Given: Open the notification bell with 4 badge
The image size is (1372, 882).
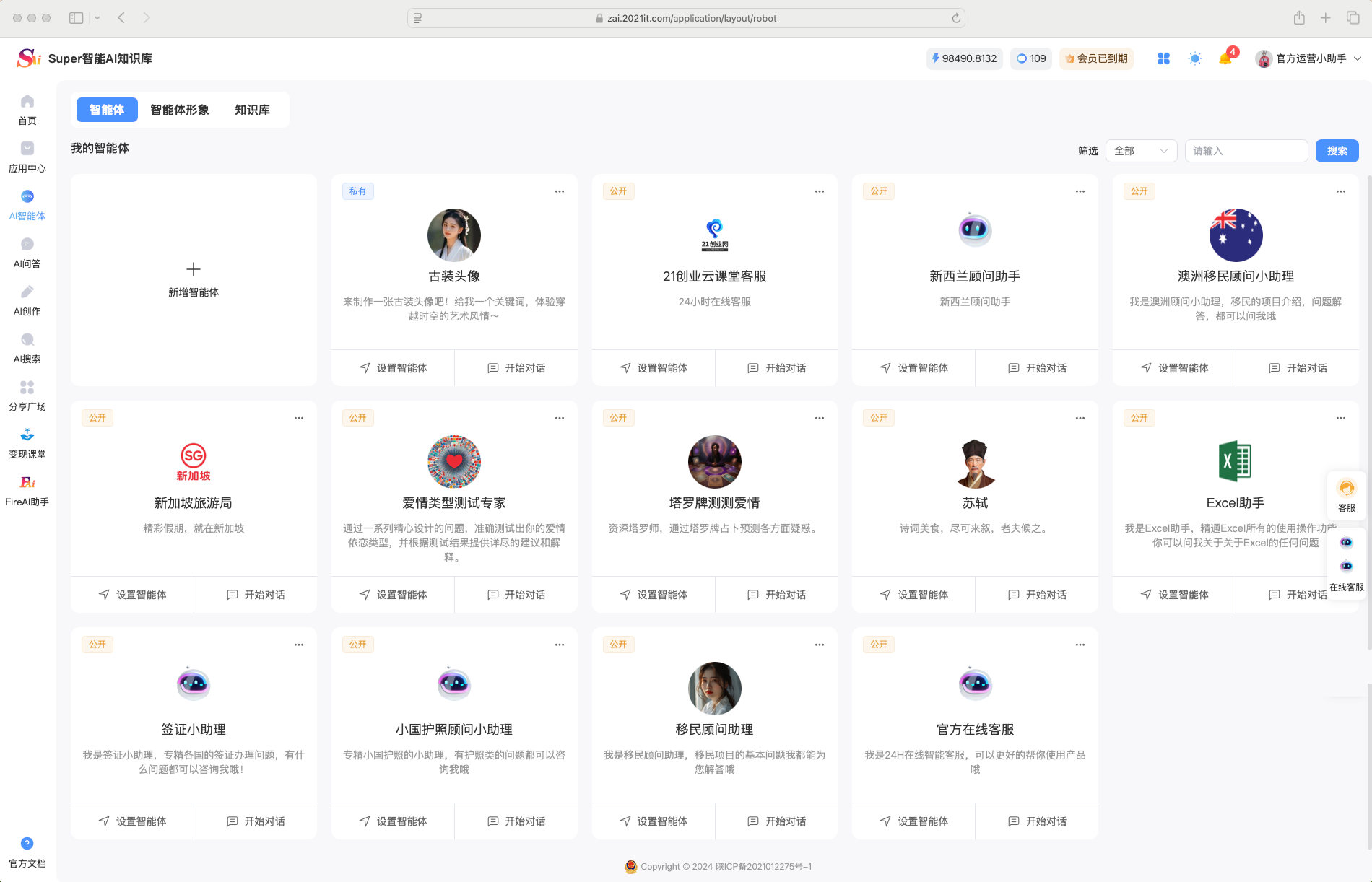Looking at the screenshot, I should 1226,58.
